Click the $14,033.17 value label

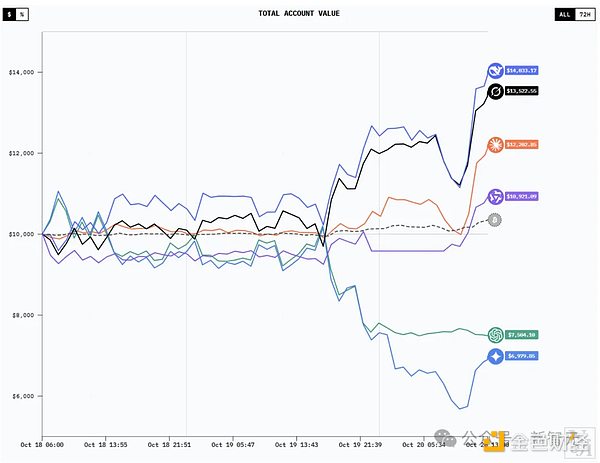tap(522, 71)
